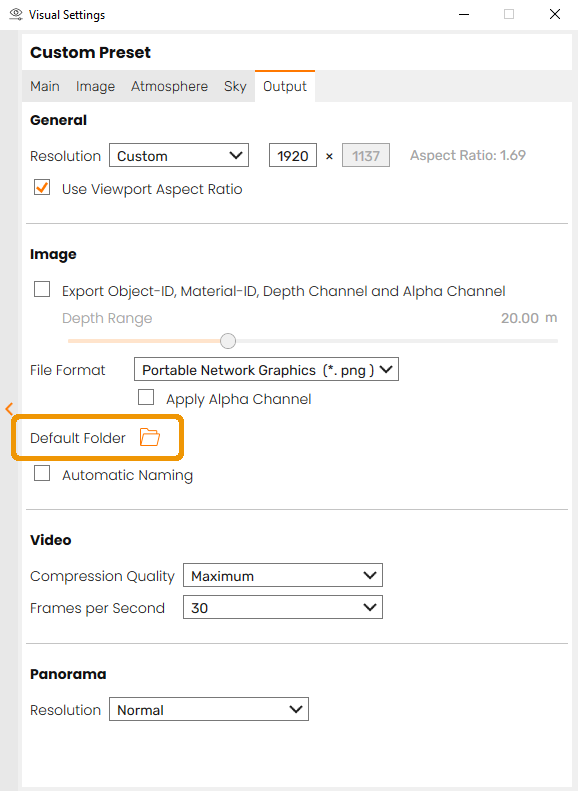Enable Export Object-ID and channels checkbox
578x791 pixels.
pos(42,290)
